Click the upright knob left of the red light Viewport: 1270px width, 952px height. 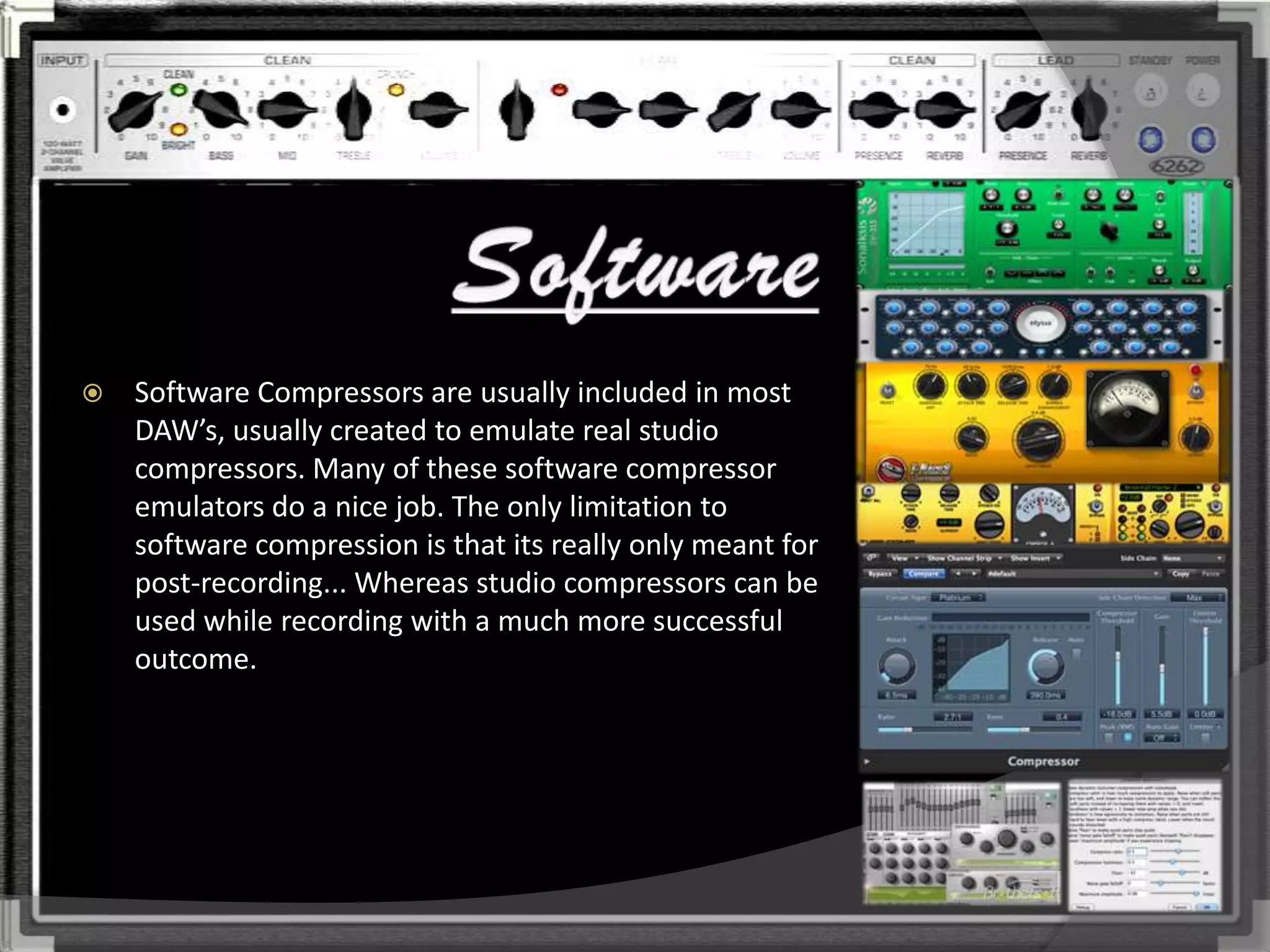516,110
